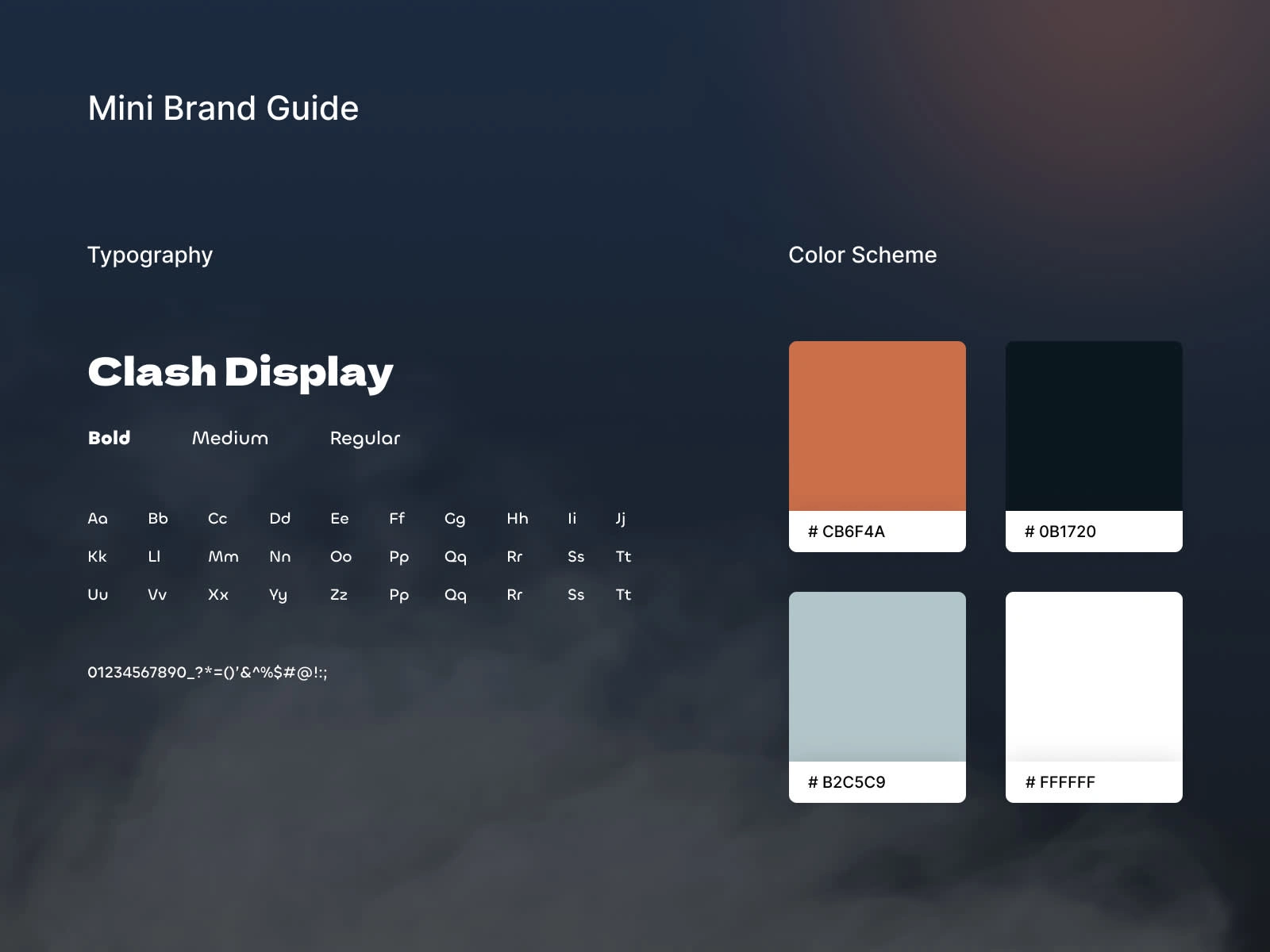Pick the light blue-gray B2C5C9 swatch

point(877,677)
